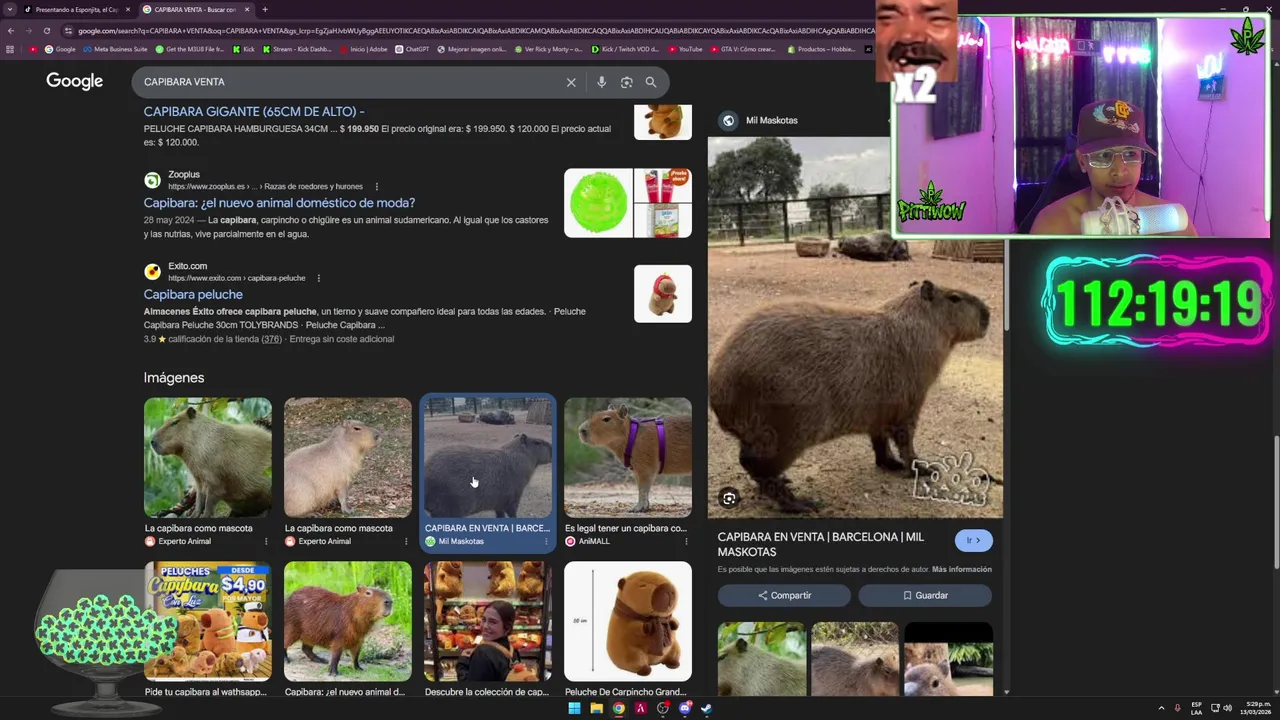Select first La capibara como mascota thumbnail

pos(208,457)
